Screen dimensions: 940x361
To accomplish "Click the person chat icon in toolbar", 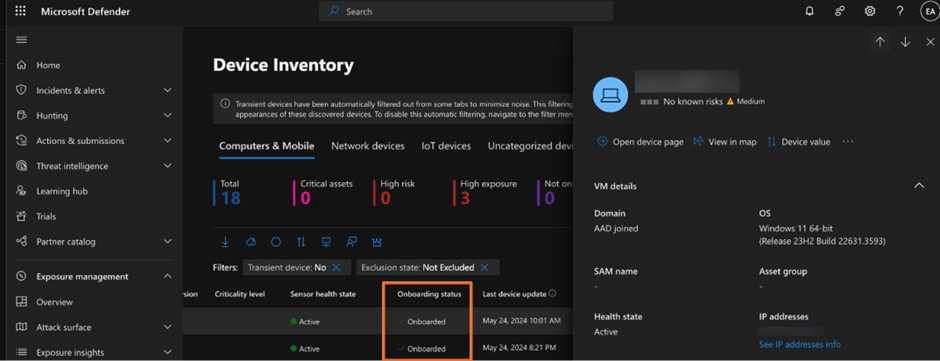I will coord(352,242).
